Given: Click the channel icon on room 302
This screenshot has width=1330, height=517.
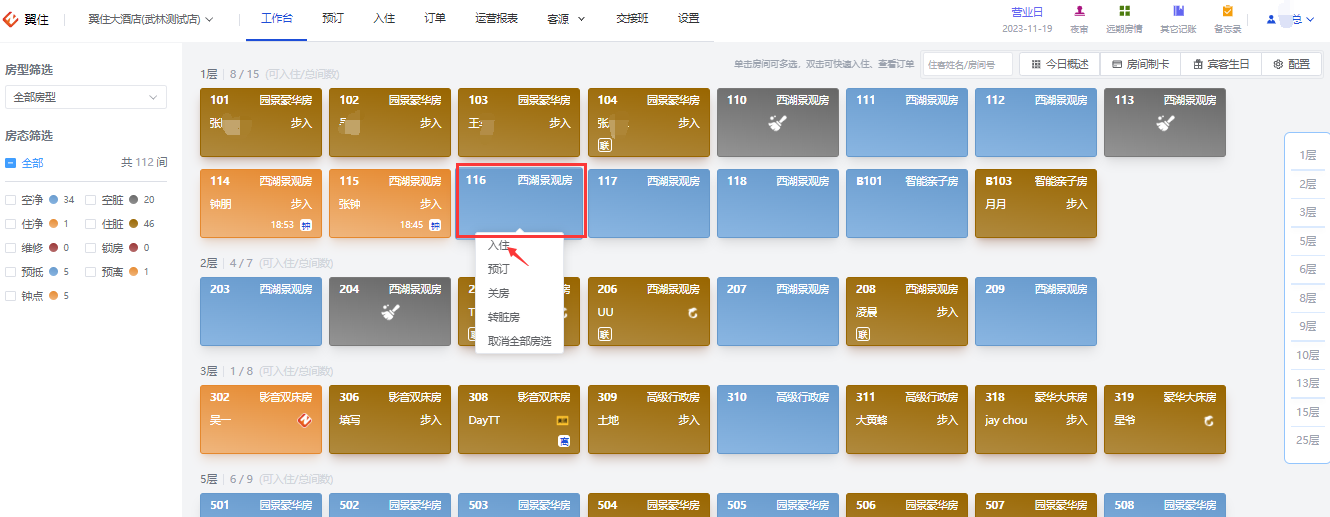Looking at the screenshot, I should [x=306, y=420].
